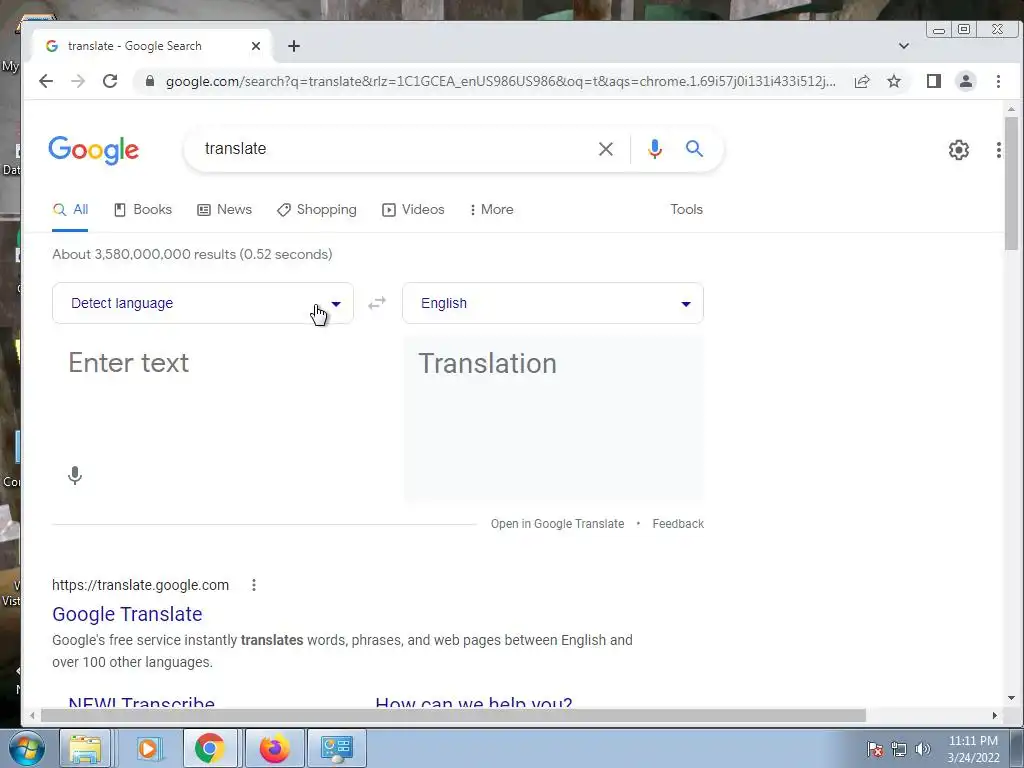Screen dimensions: 1024x768
Task: Switch to the News tab
Action: coord(225,210)
